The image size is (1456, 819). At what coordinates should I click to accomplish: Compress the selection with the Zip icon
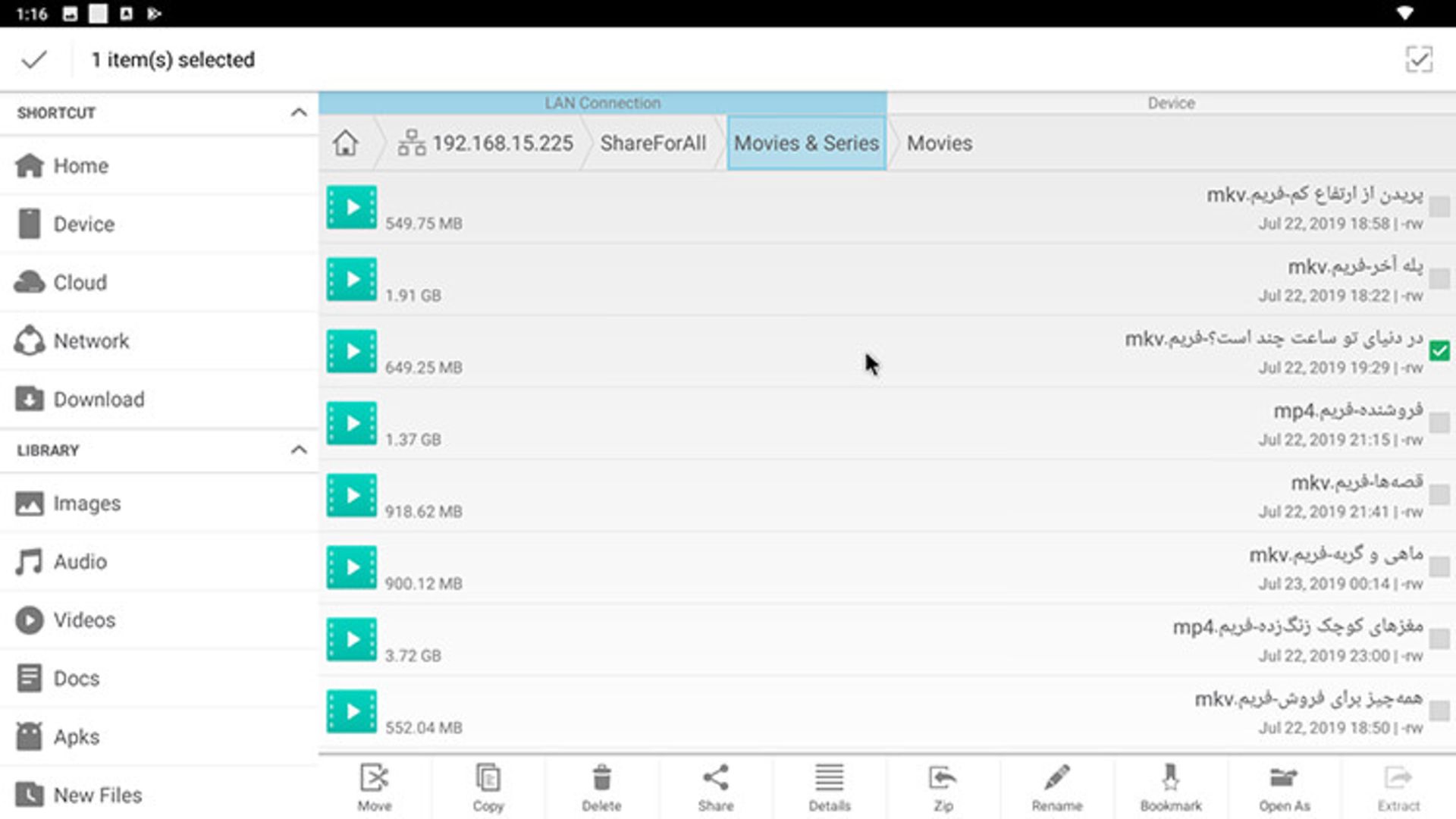[943, 786]
